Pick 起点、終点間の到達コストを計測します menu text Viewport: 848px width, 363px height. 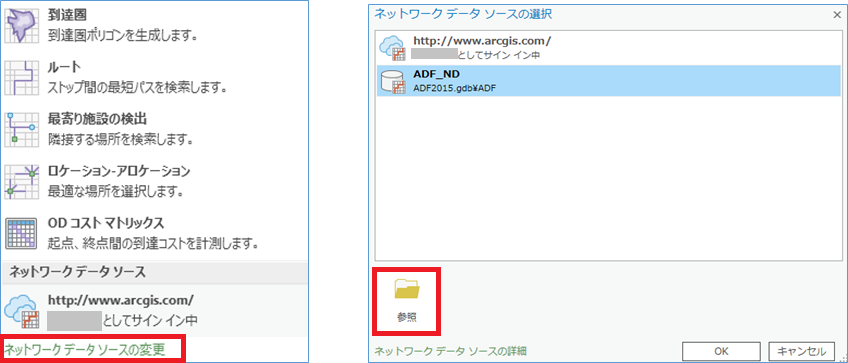151,243
